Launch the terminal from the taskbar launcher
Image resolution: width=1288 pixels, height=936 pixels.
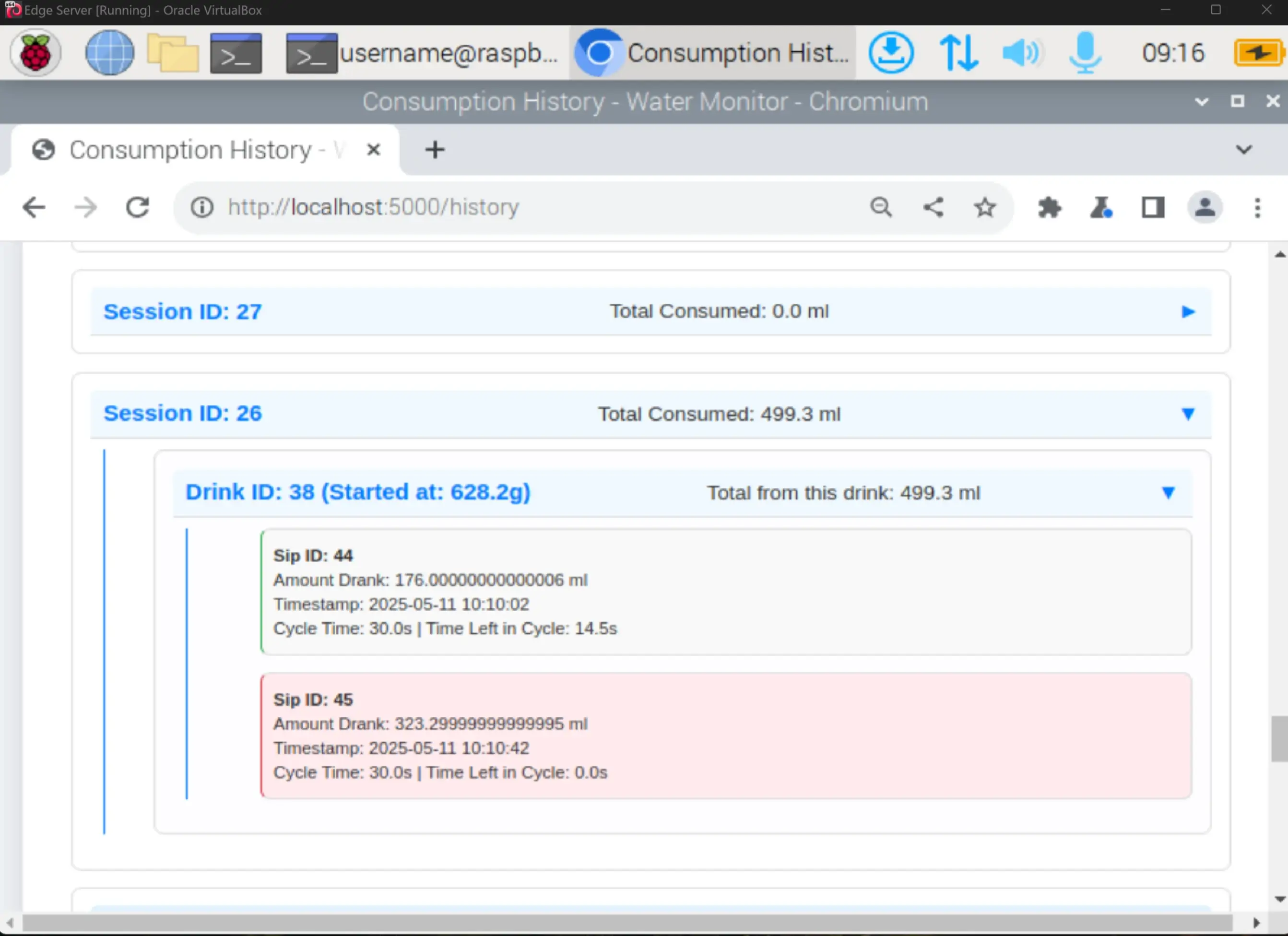[x=236, y=53]
